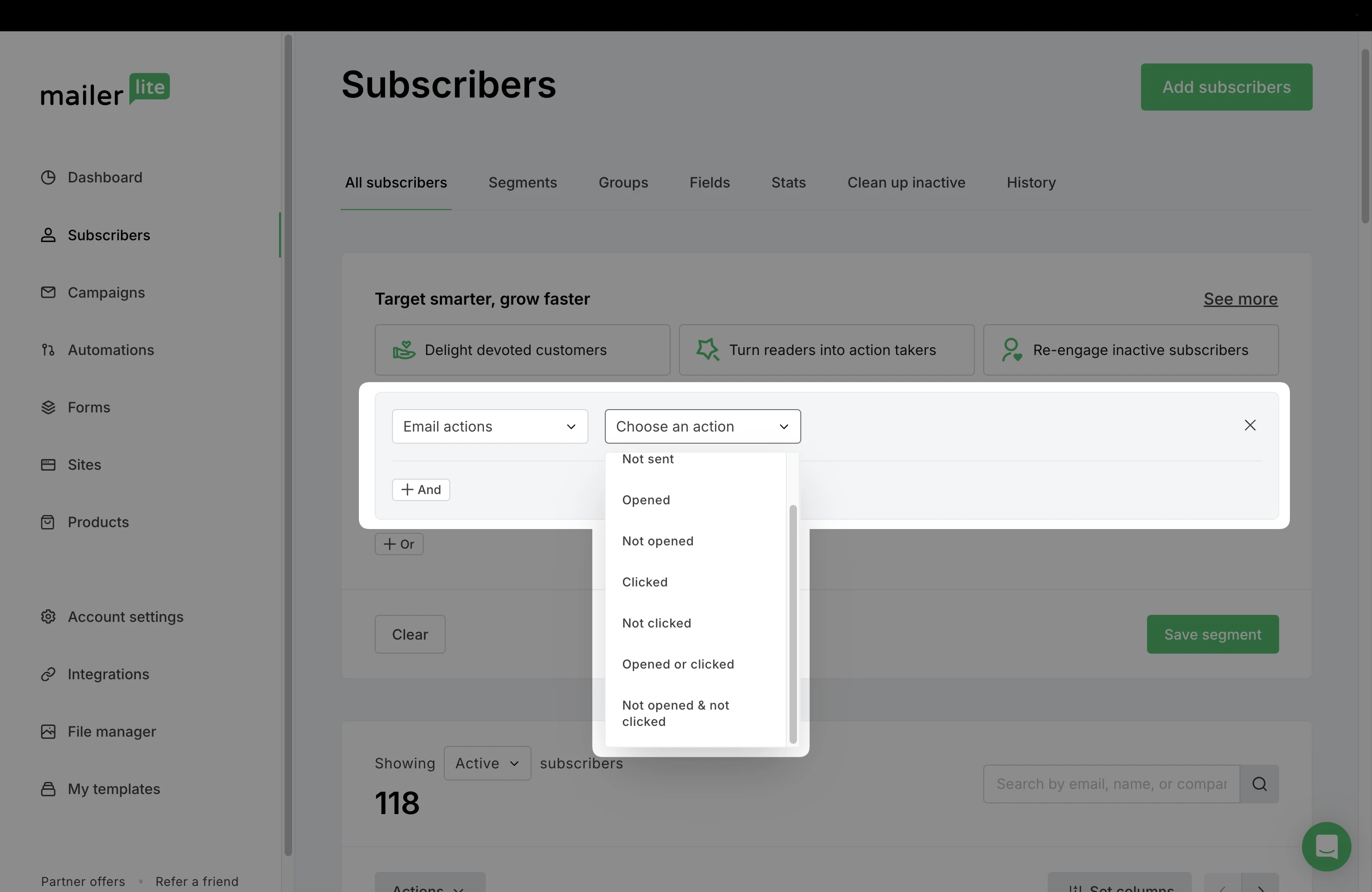1372x892 pixels.
Task: Click the search magnifier button
Action: tap(1260, 784)
